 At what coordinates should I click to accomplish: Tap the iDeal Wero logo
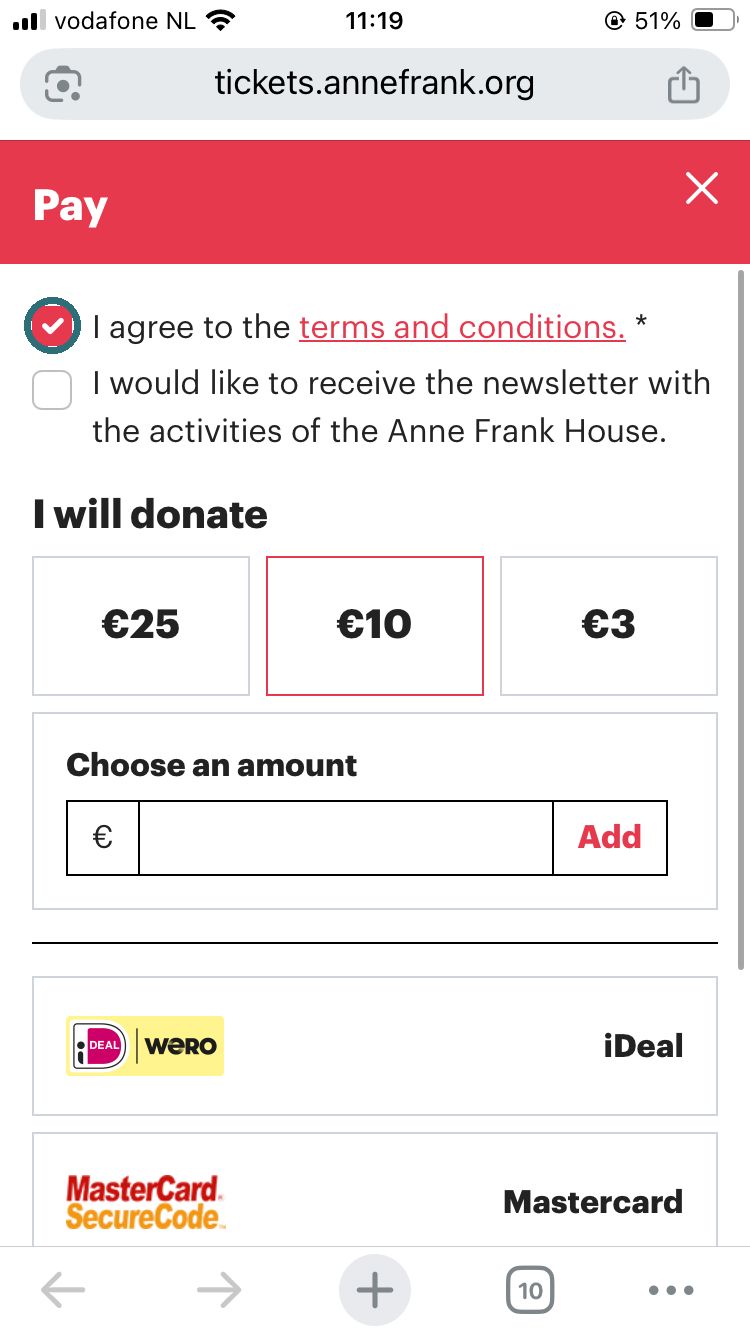coord(145,1046)
